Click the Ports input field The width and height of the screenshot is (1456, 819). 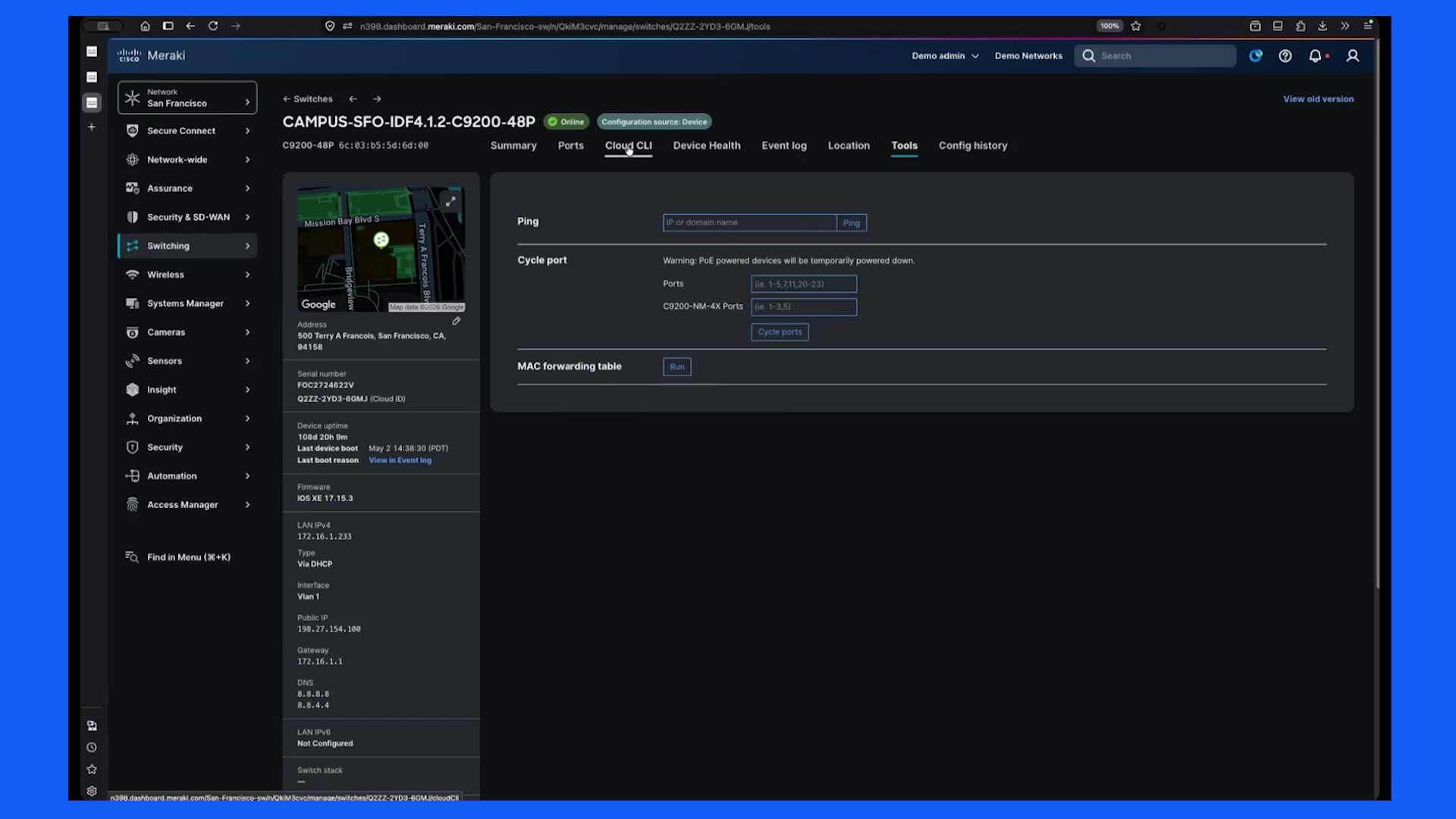[x=804, y=284]
